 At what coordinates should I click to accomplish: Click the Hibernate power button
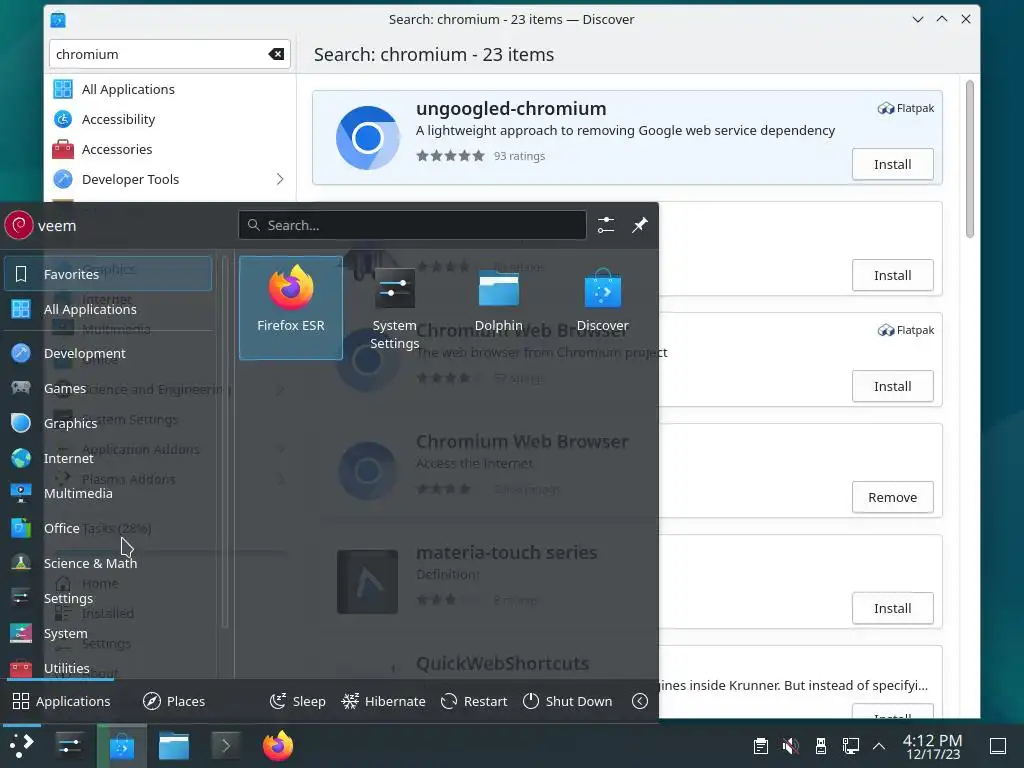point(383,701)
